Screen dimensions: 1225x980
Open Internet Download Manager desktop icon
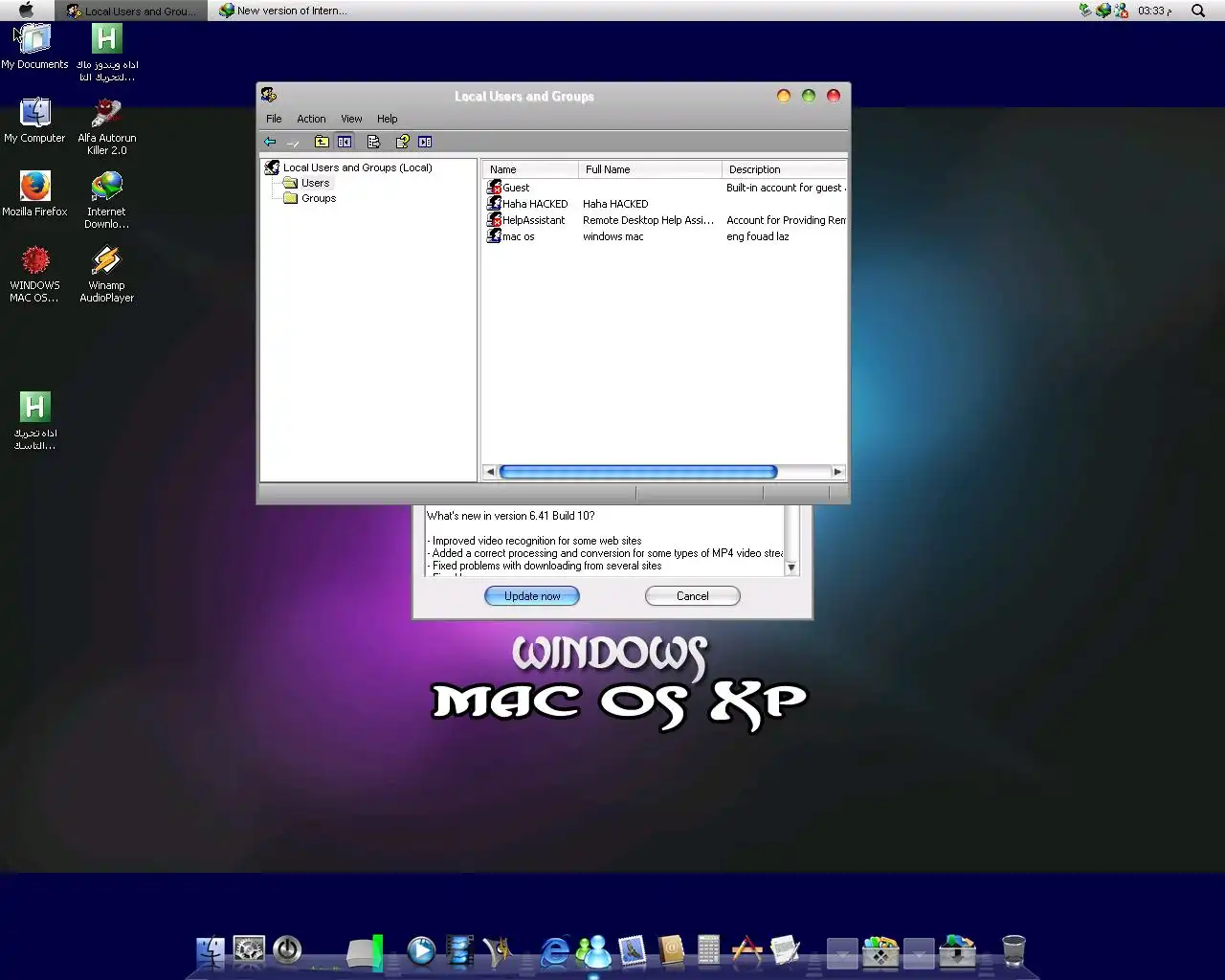[106, 200]
